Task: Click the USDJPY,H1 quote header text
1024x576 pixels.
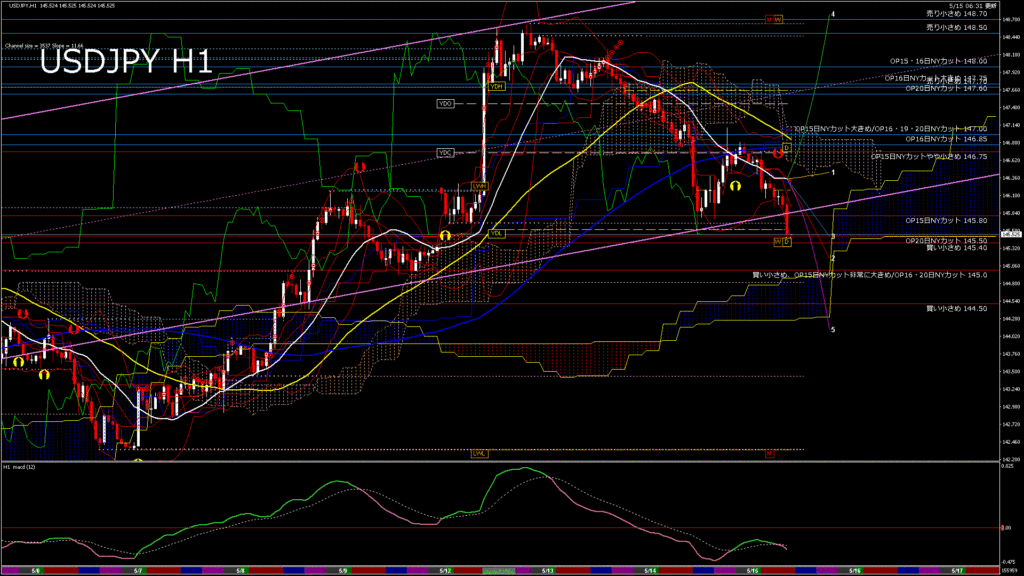Action: (62, 5)
